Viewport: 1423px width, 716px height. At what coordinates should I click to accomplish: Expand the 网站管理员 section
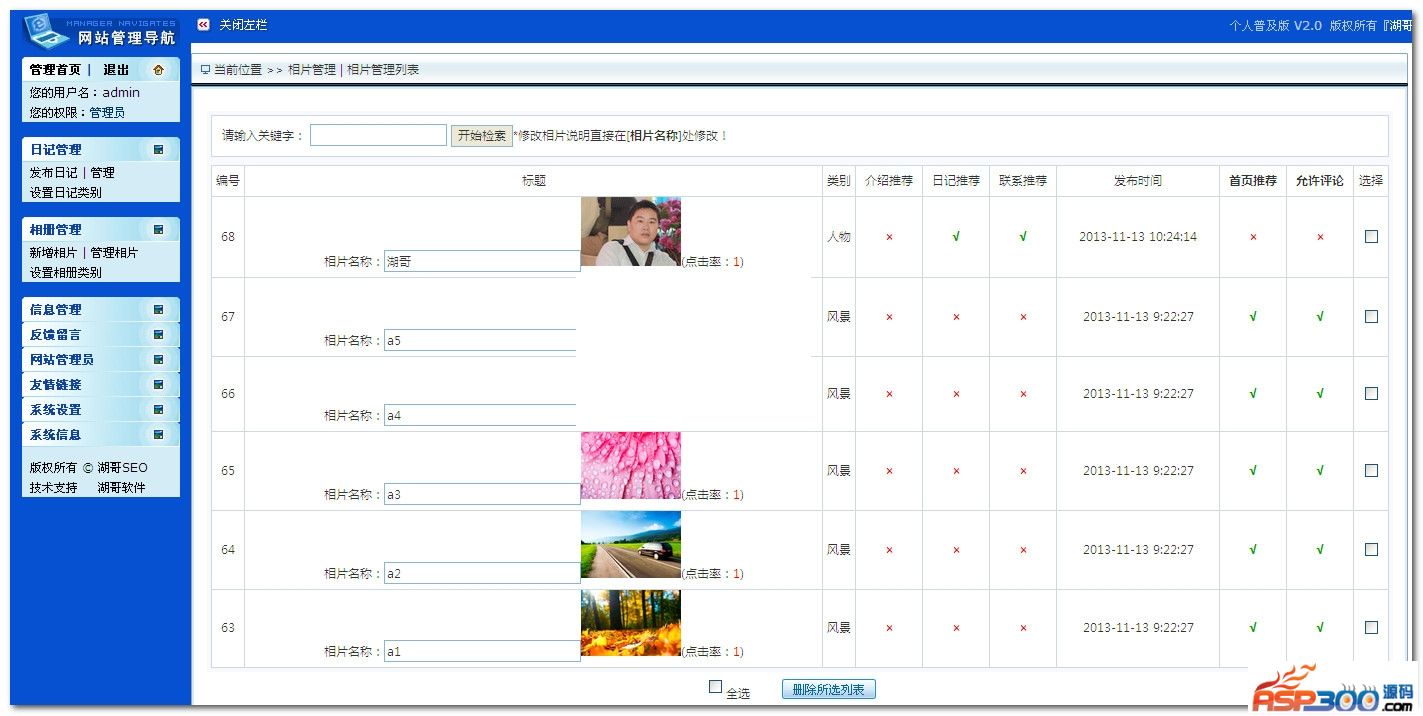click(101, 360)
